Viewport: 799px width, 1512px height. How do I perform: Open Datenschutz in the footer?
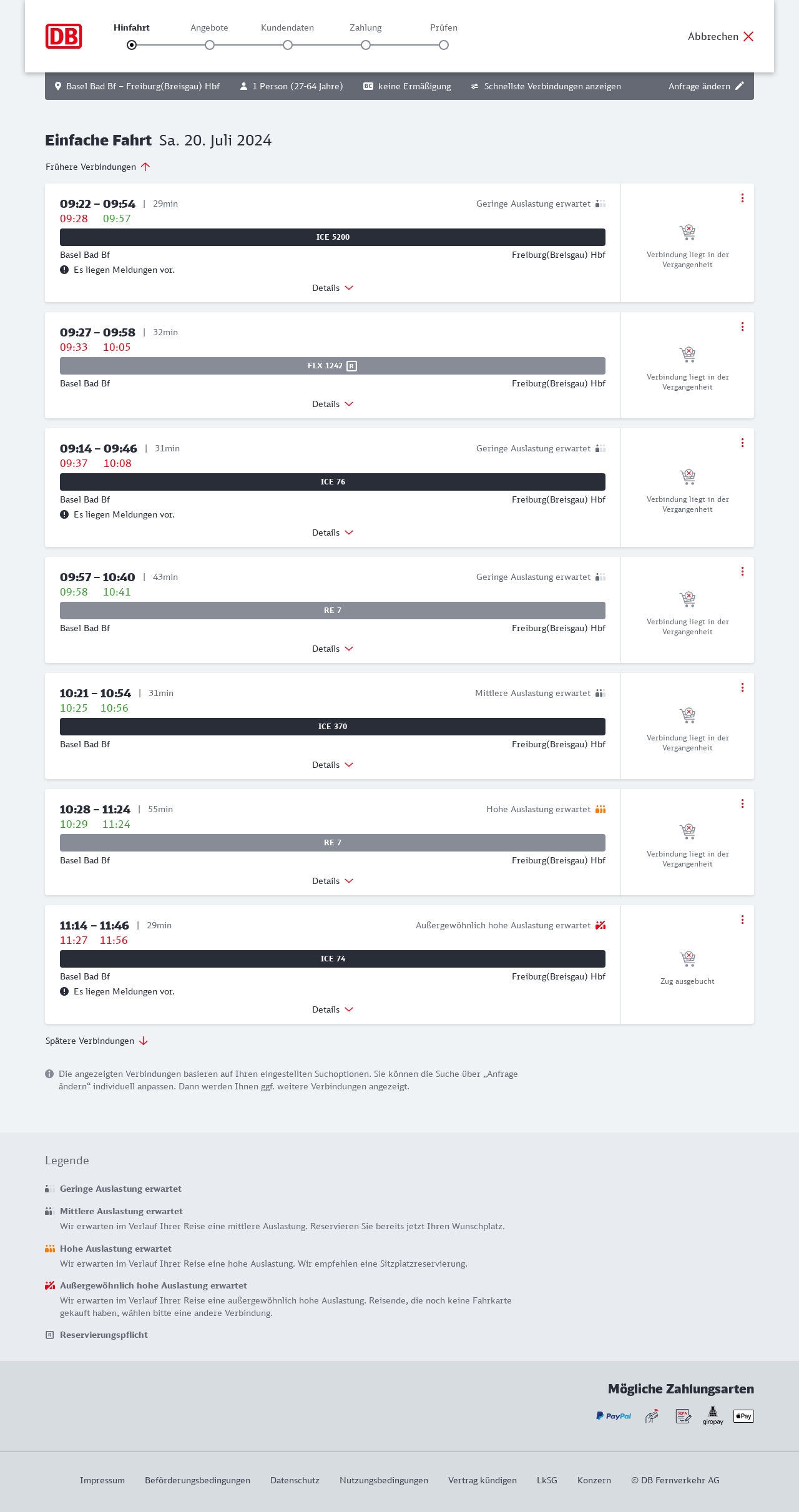(x=295, y=1480)
